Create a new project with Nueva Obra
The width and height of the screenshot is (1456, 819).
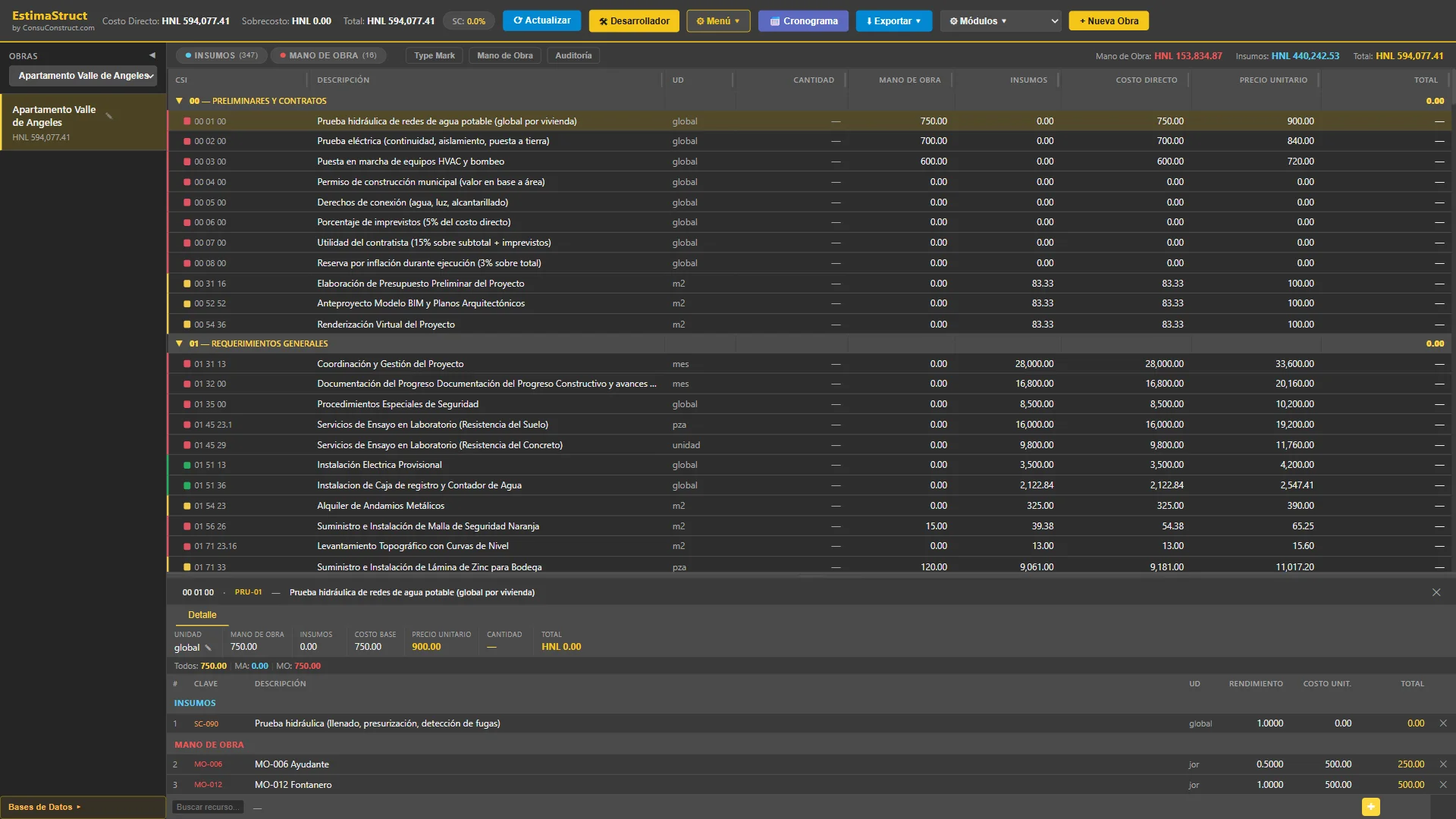coord(1109,21)
